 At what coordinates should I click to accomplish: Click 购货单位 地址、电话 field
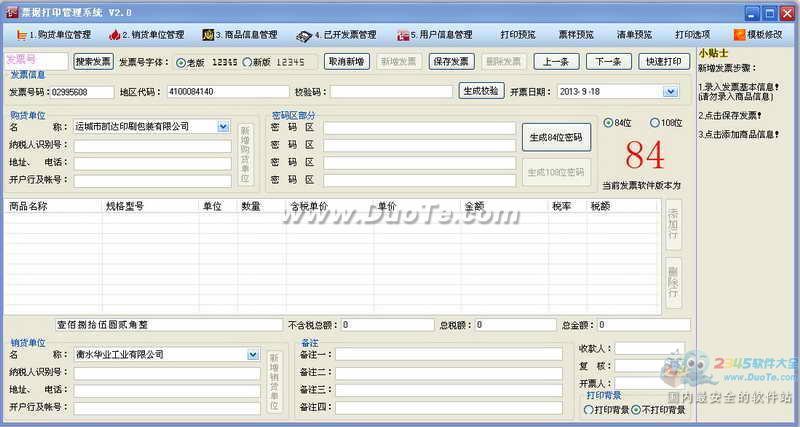[x=153, y=164]
